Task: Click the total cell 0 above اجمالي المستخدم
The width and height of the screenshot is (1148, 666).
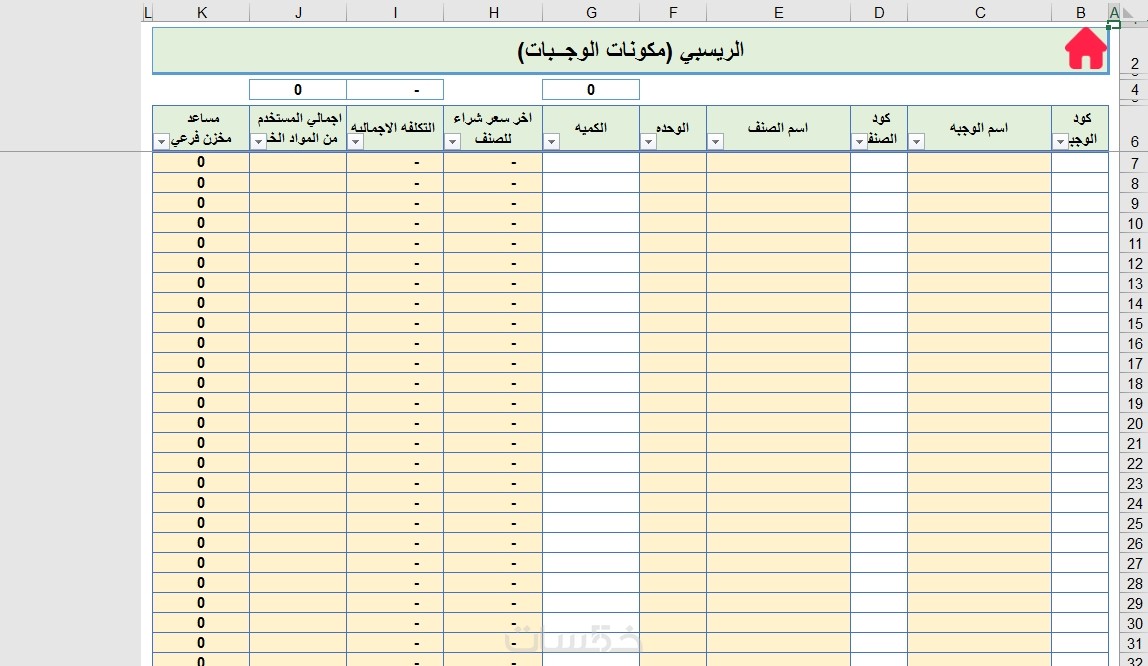Action: (x=298, y=89)
